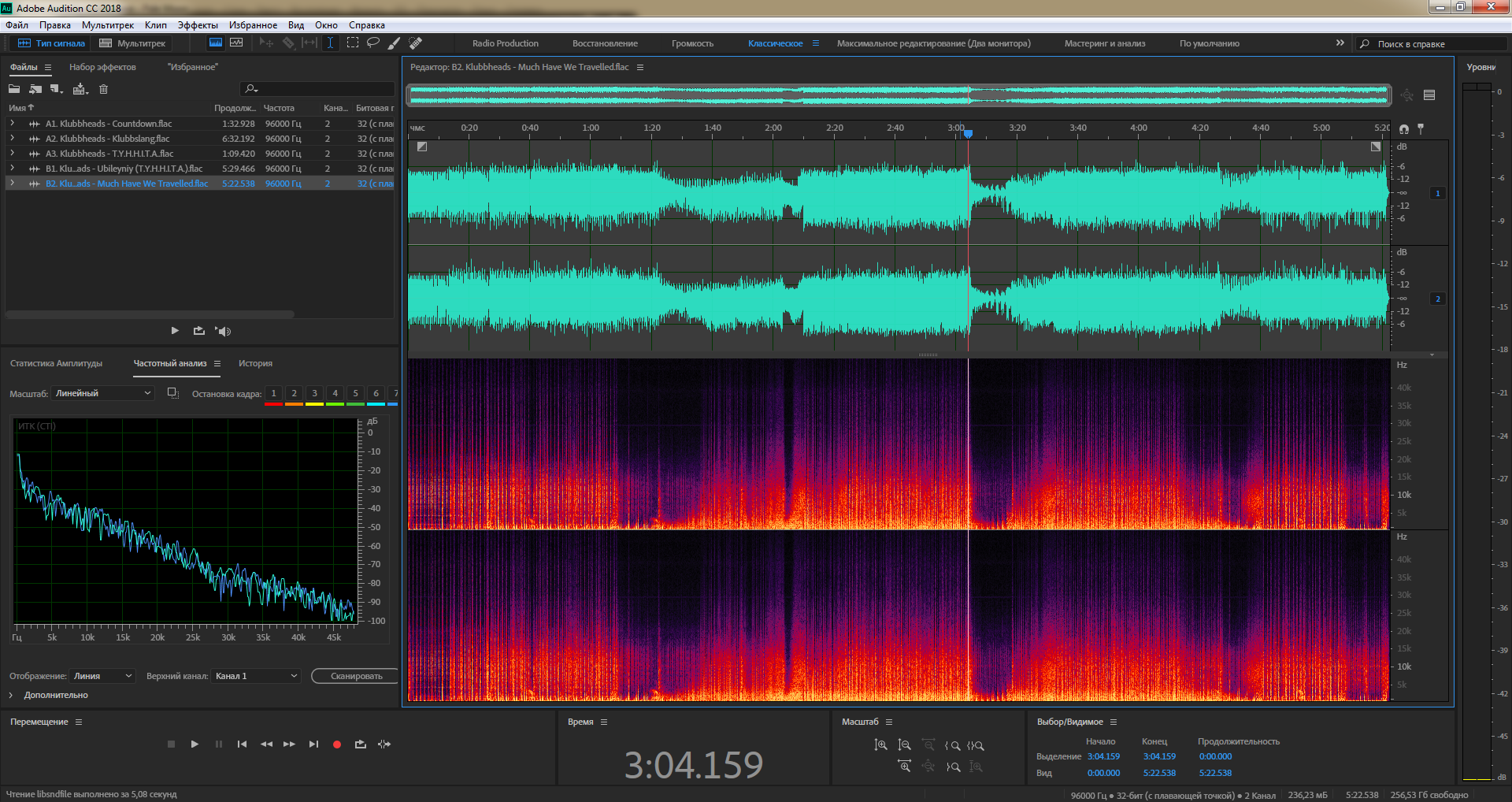Toggle Files panel loop playback icon
This screenshot has width=1512, height=802.
coord(198,331)
